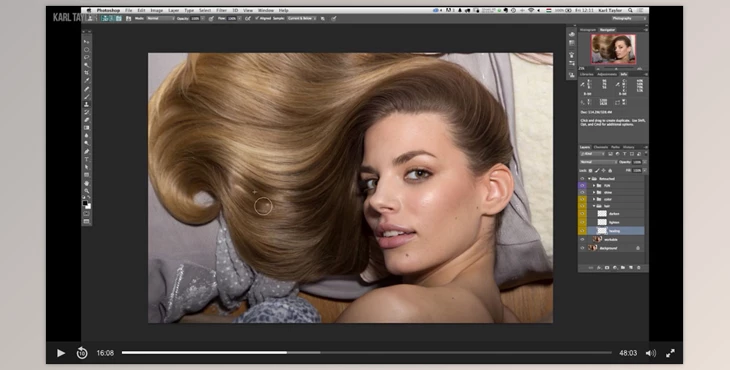The image size is (730, 370).
Task: Open the File menu
Action: [x=128, y=10]
